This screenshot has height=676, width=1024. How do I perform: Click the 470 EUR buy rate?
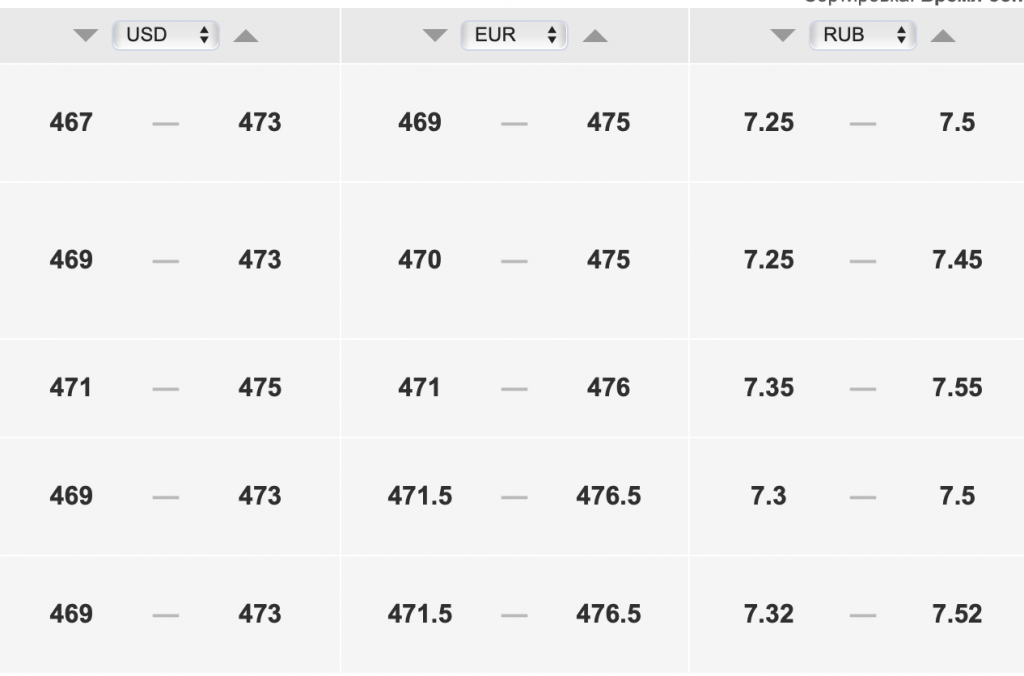click(419, 260)
